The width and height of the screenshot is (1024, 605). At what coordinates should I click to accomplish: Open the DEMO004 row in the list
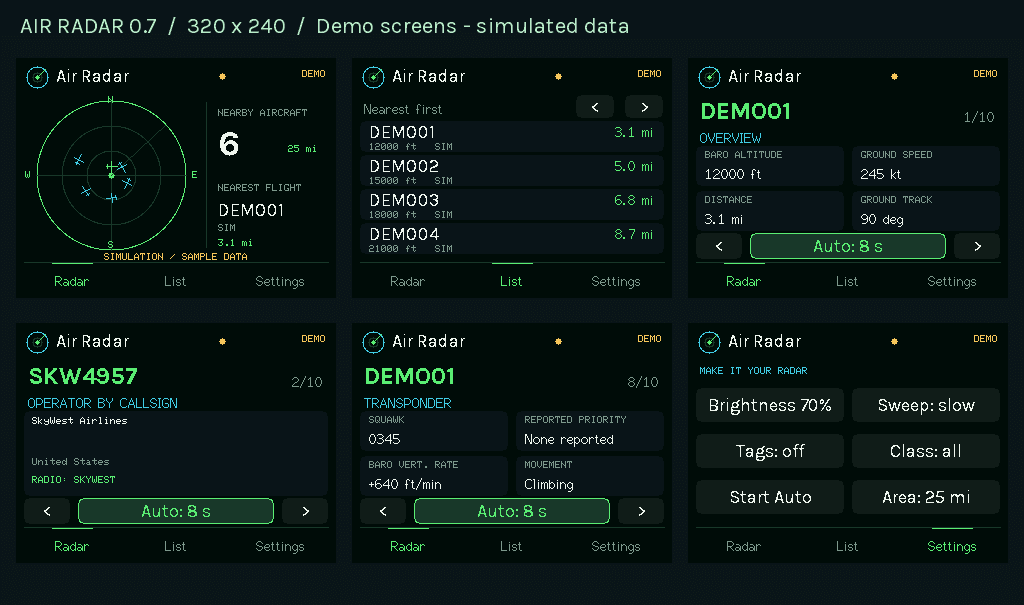pos(512,239)
